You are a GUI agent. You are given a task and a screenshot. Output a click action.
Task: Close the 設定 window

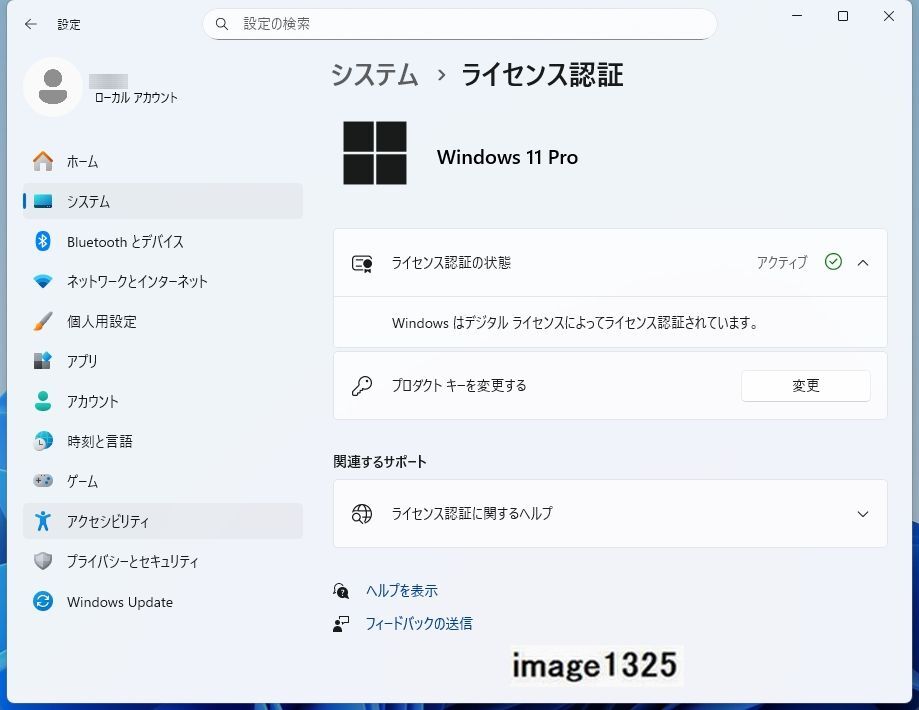click(x=889, y=16)
